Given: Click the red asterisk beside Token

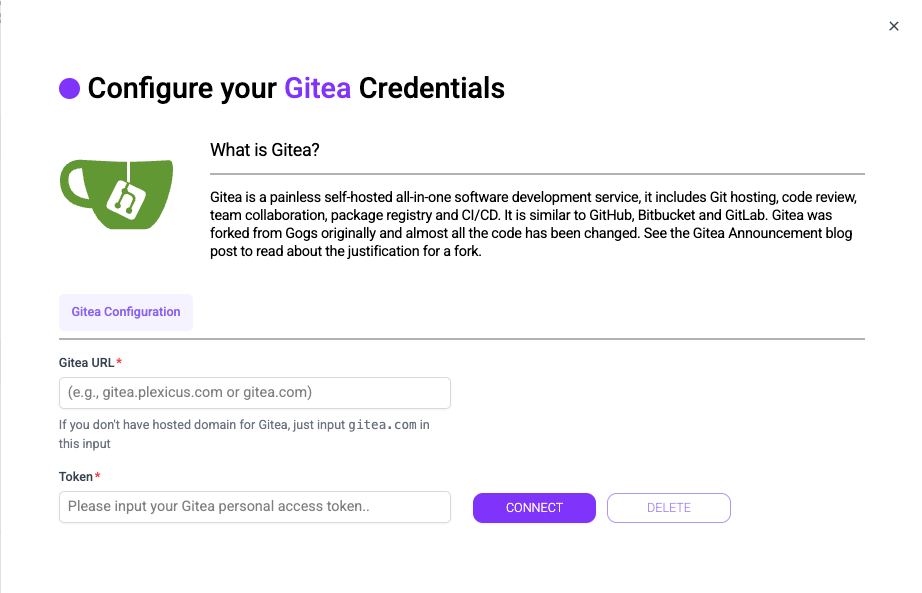Looking at the screenshot, I should click(98, 476).
